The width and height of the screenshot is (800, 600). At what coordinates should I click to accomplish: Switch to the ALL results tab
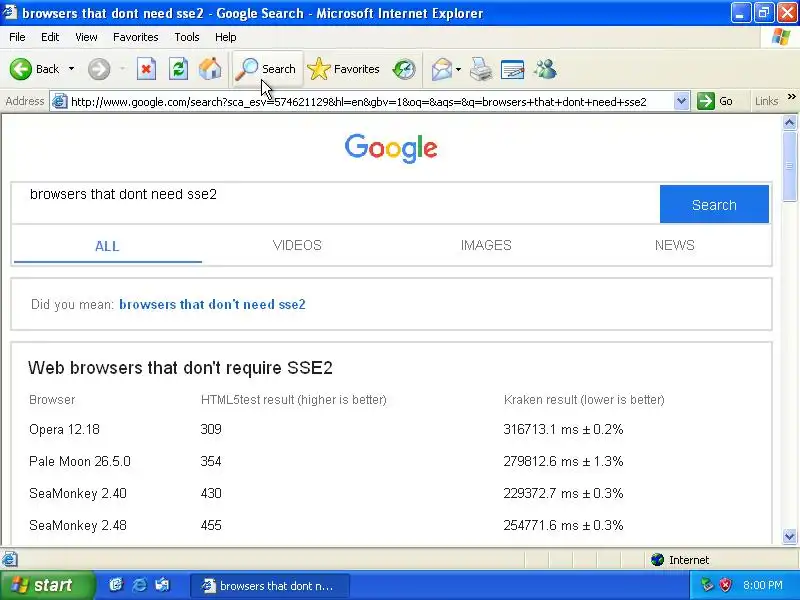pos(107,246)
